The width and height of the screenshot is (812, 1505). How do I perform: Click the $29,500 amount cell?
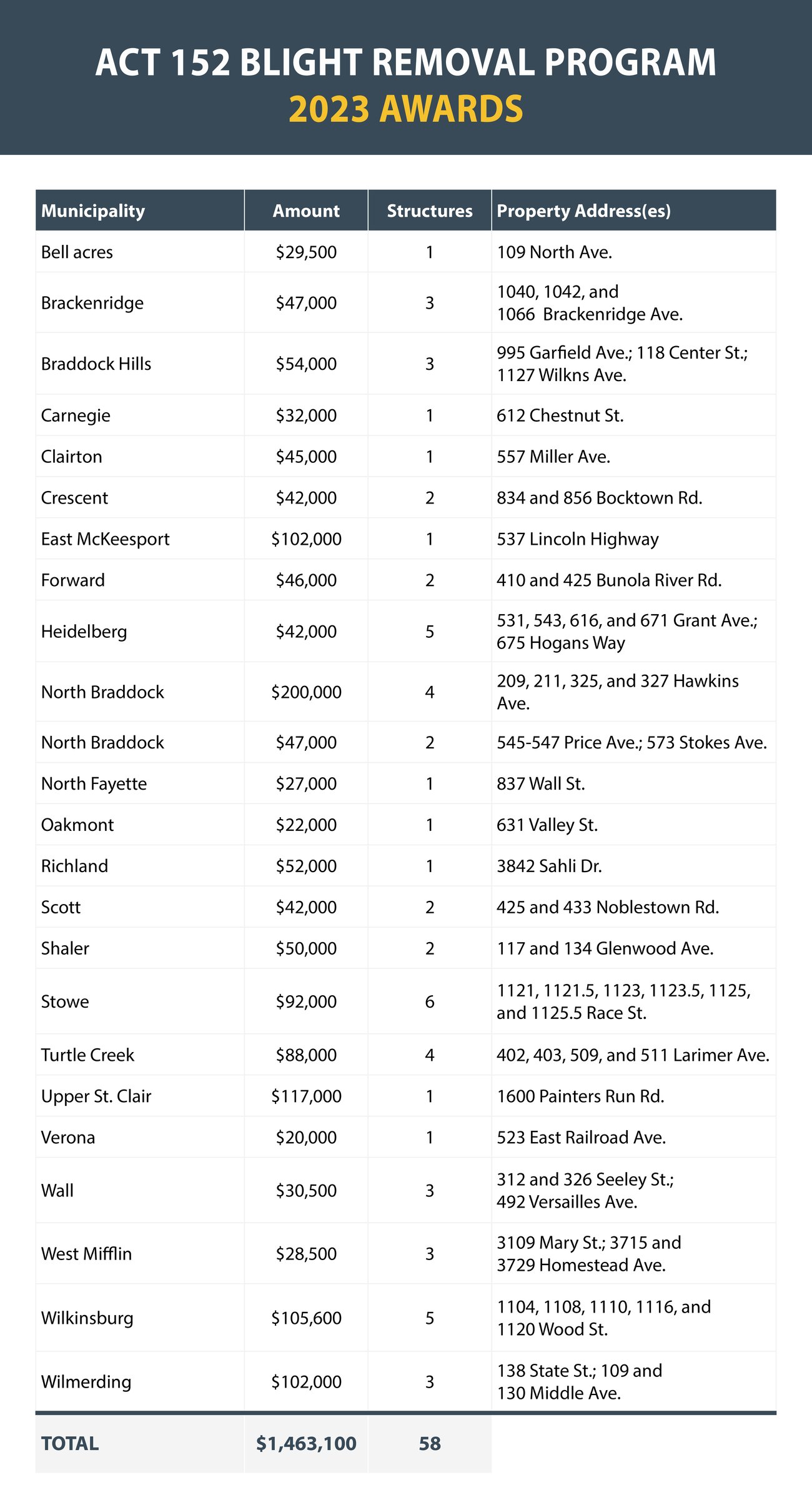[x=306, y=252]
